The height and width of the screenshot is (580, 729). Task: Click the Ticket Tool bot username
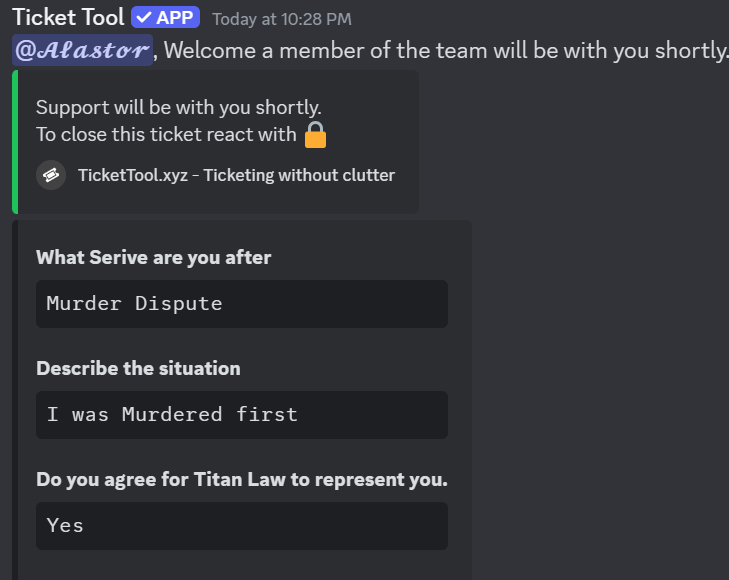(68, 17)
